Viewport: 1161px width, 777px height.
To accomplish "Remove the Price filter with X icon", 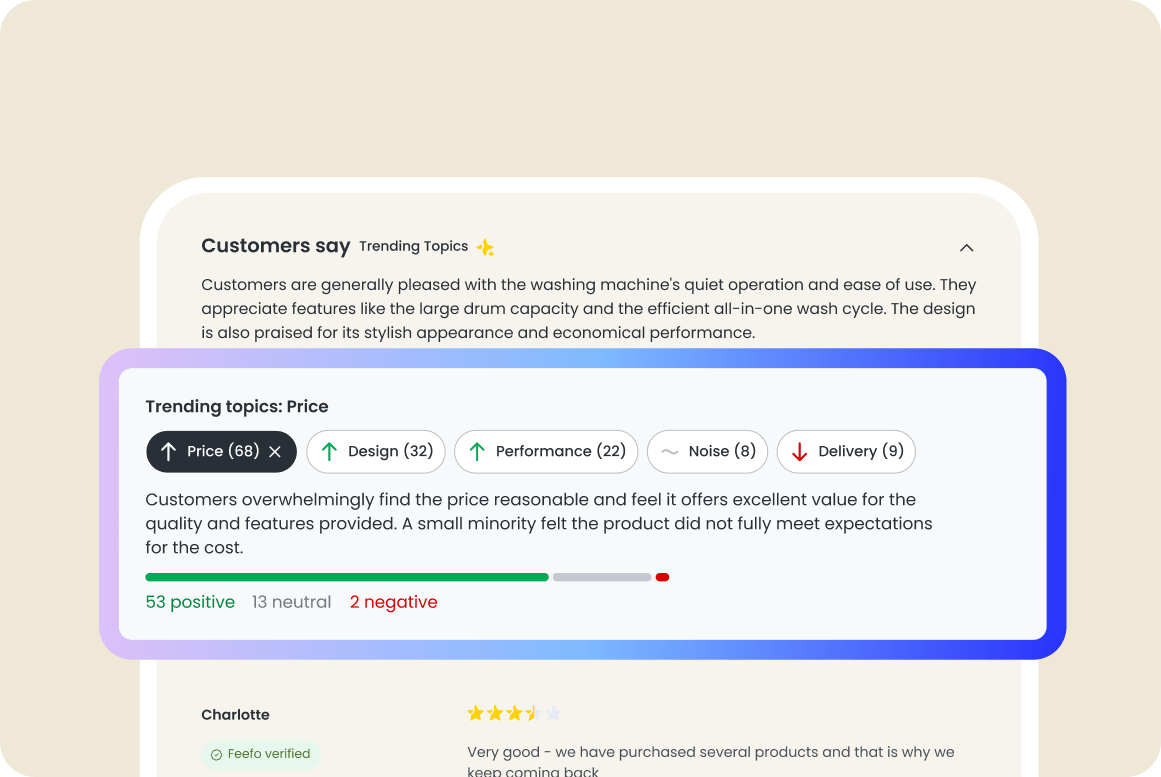I will point(275,452).
